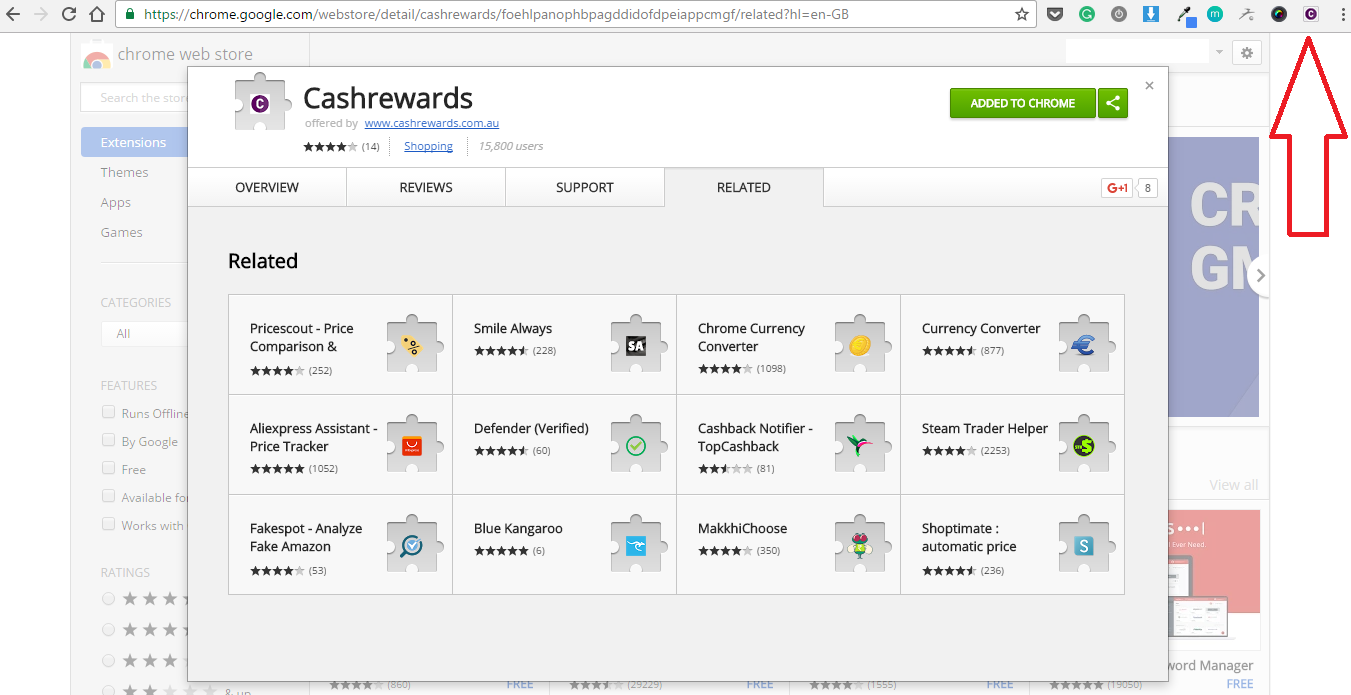Select Extensions in the sidebar

click(x=134, y=142)
